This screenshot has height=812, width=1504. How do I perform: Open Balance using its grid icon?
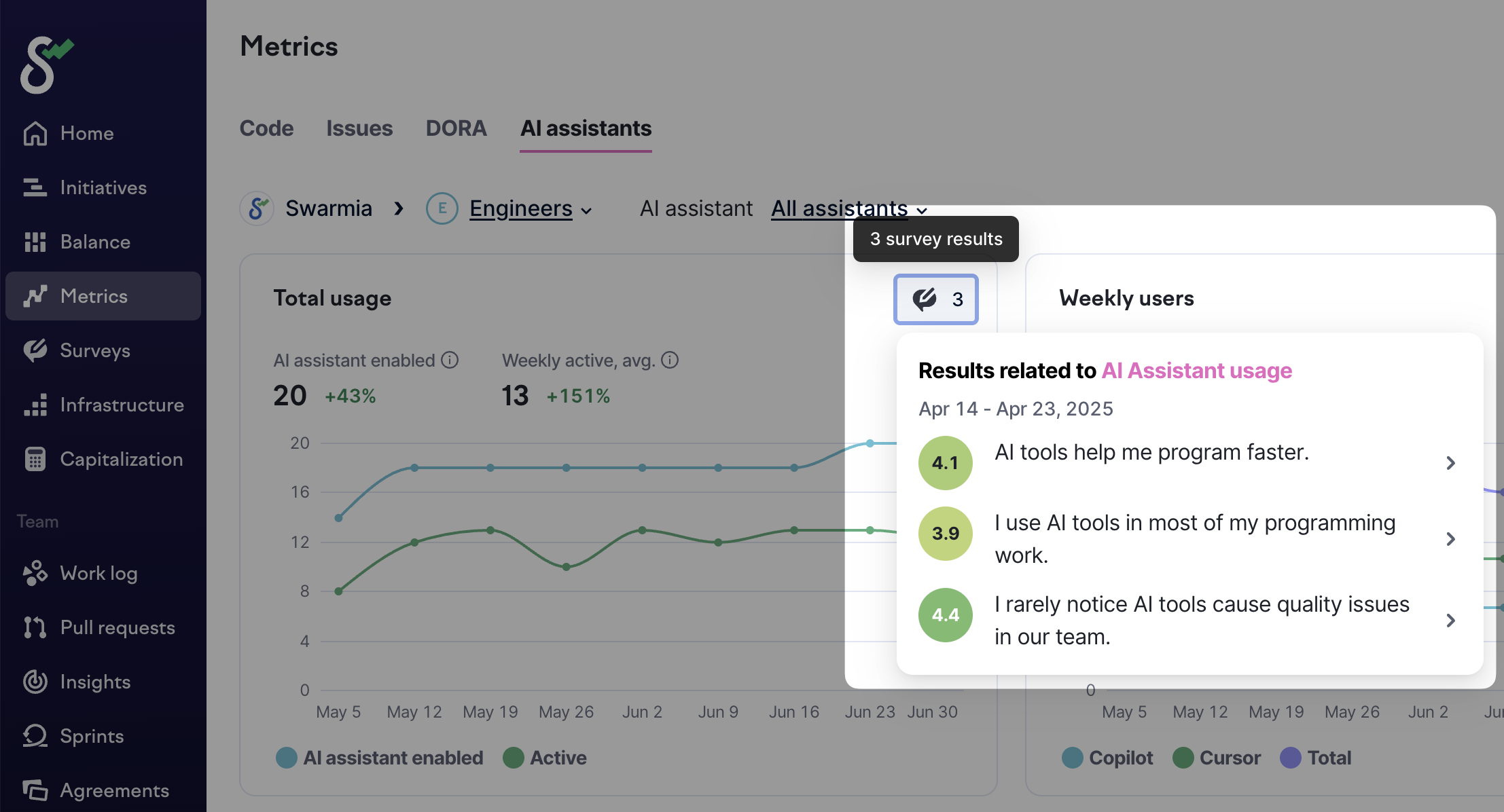(35, 242)
